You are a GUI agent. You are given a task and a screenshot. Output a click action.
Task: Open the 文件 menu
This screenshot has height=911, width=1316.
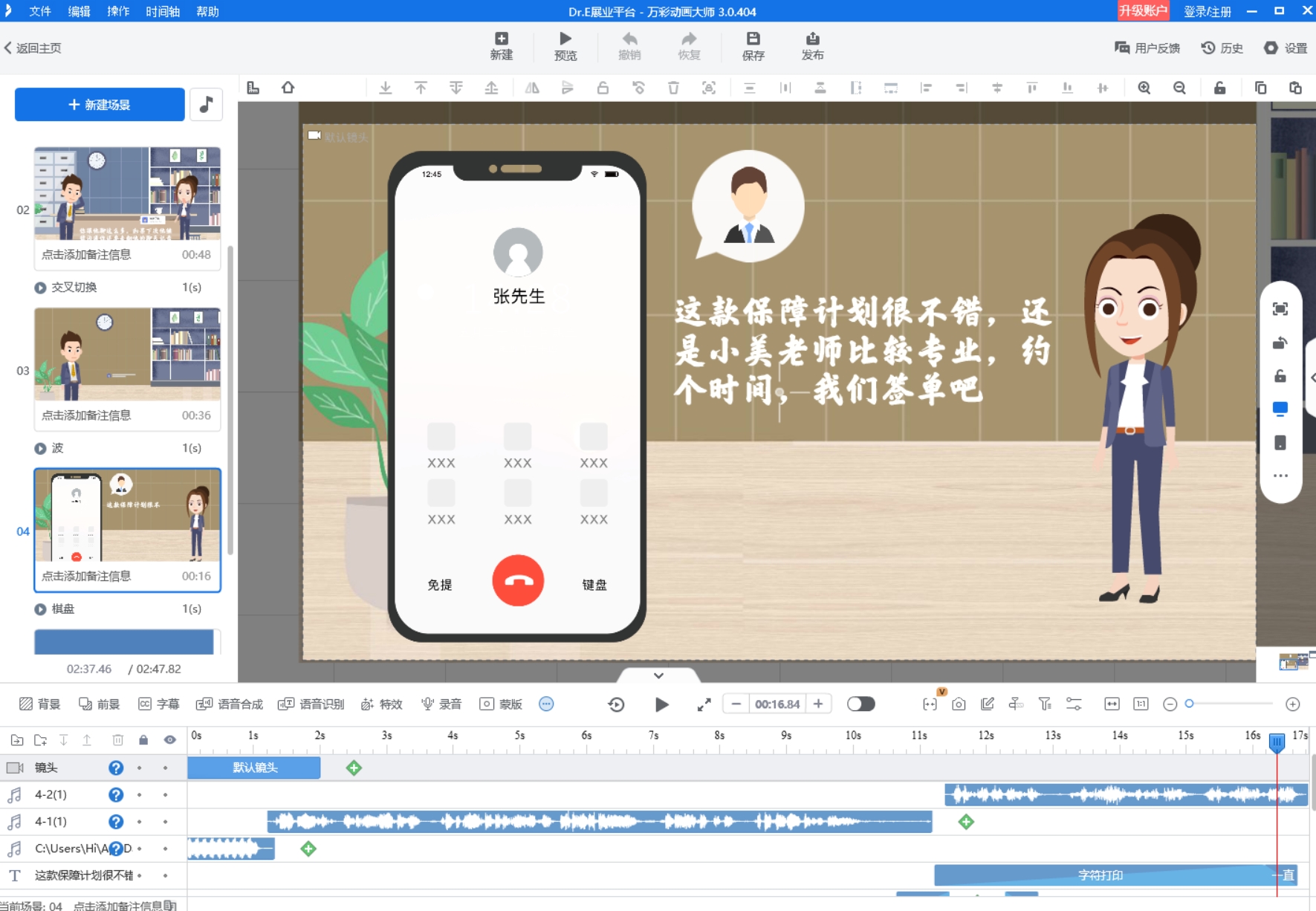coord(40,11)
